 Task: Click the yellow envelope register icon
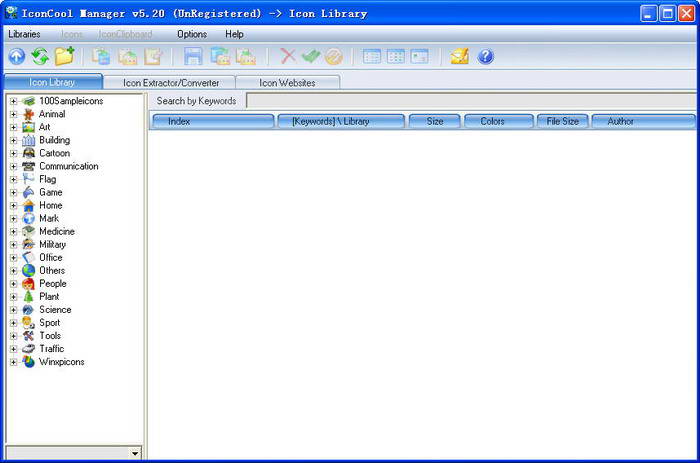[459, 56]
